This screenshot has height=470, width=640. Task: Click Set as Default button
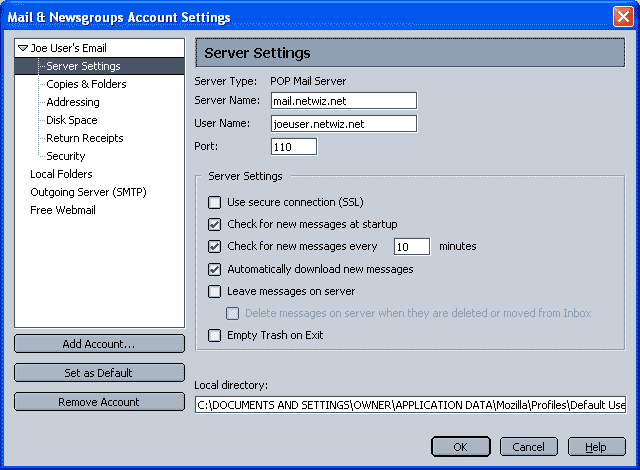tap(99, 373)
